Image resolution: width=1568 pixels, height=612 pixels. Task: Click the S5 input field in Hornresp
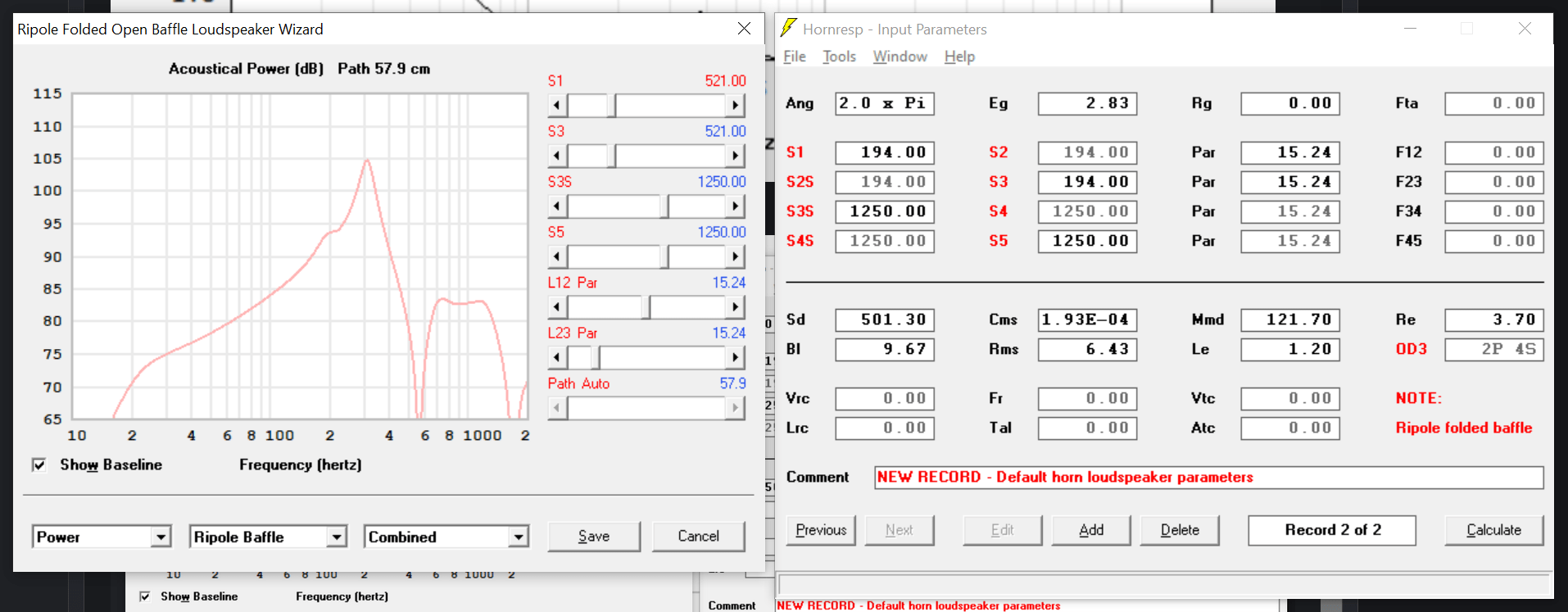1087,241
